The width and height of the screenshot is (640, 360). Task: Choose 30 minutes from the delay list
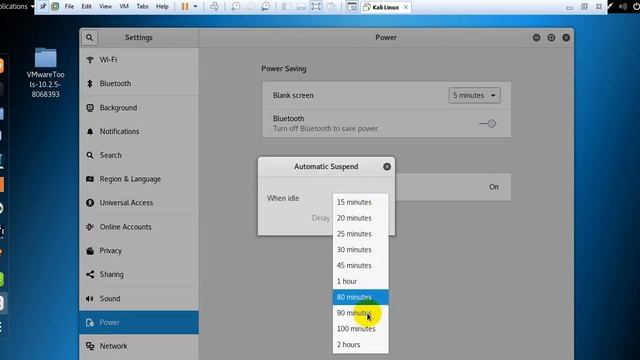click(x=360, y=250)
